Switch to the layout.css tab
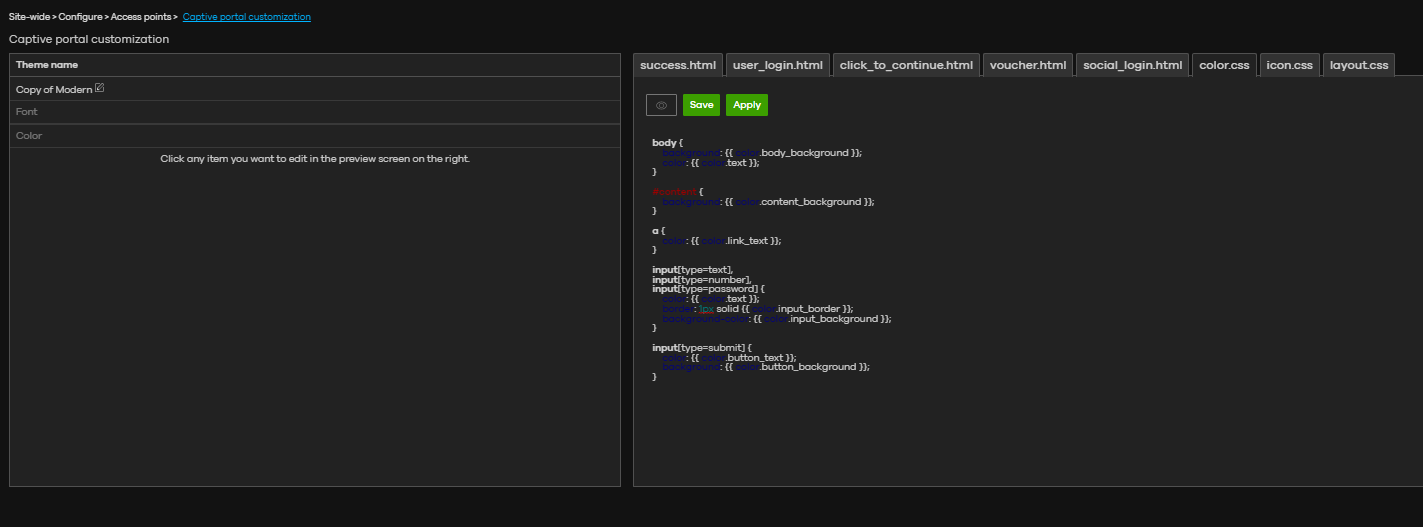The width and height of the screenshot is (1423, 527). [x=1358, y=65]
